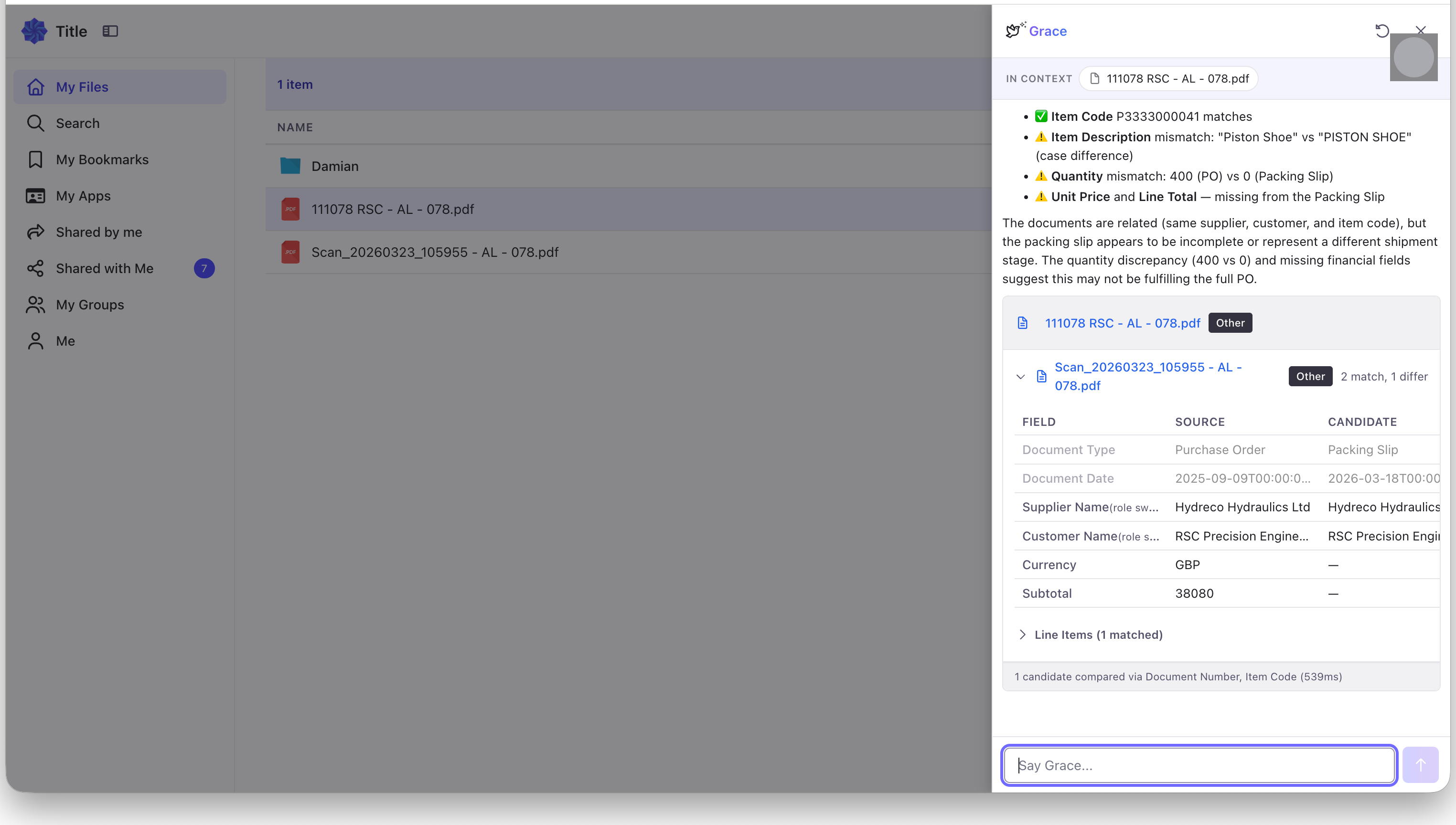Open My Groups from the sidebar

click(x=89, y=304)
